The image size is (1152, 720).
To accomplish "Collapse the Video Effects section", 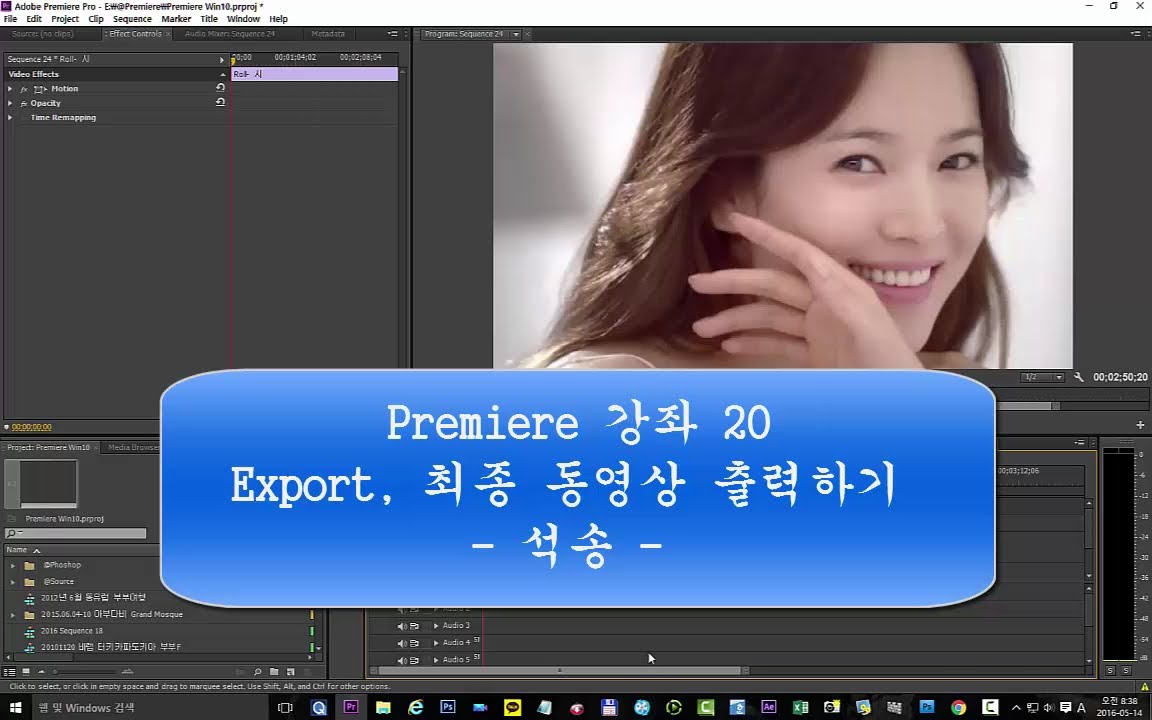I will click(x=223, y=74).
